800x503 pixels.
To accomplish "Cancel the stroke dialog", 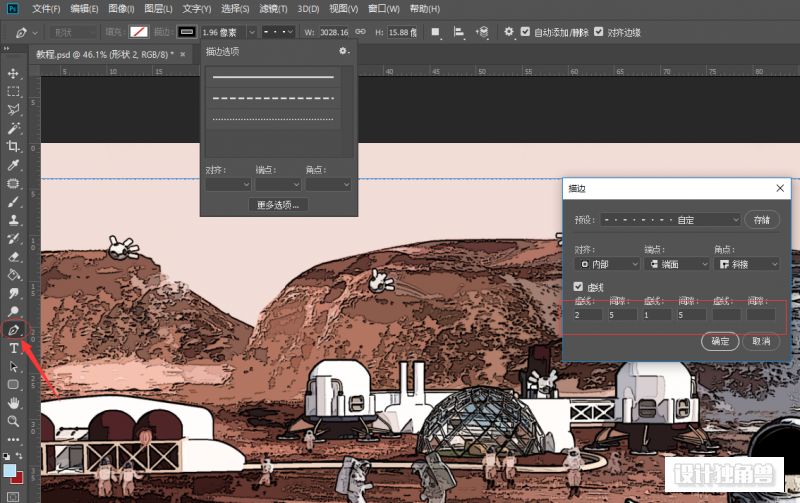I will [x=761, y=341].
